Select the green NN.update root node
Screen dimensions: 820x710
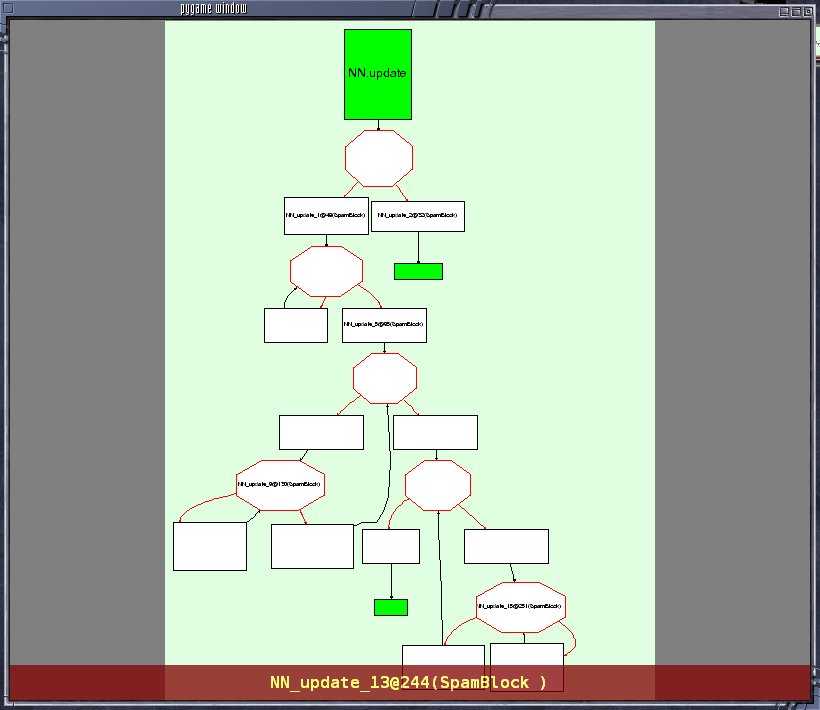(378, 74)
